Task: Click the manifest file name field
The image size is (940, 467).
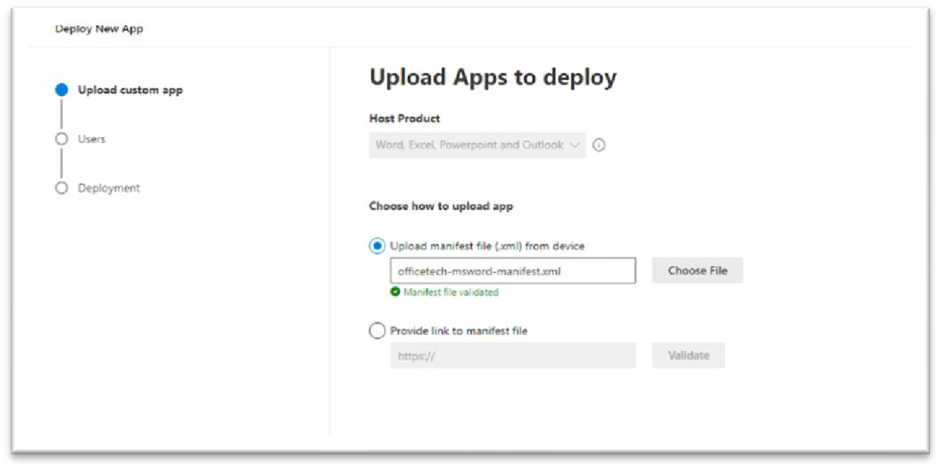Action: click(x=513, y=270)
